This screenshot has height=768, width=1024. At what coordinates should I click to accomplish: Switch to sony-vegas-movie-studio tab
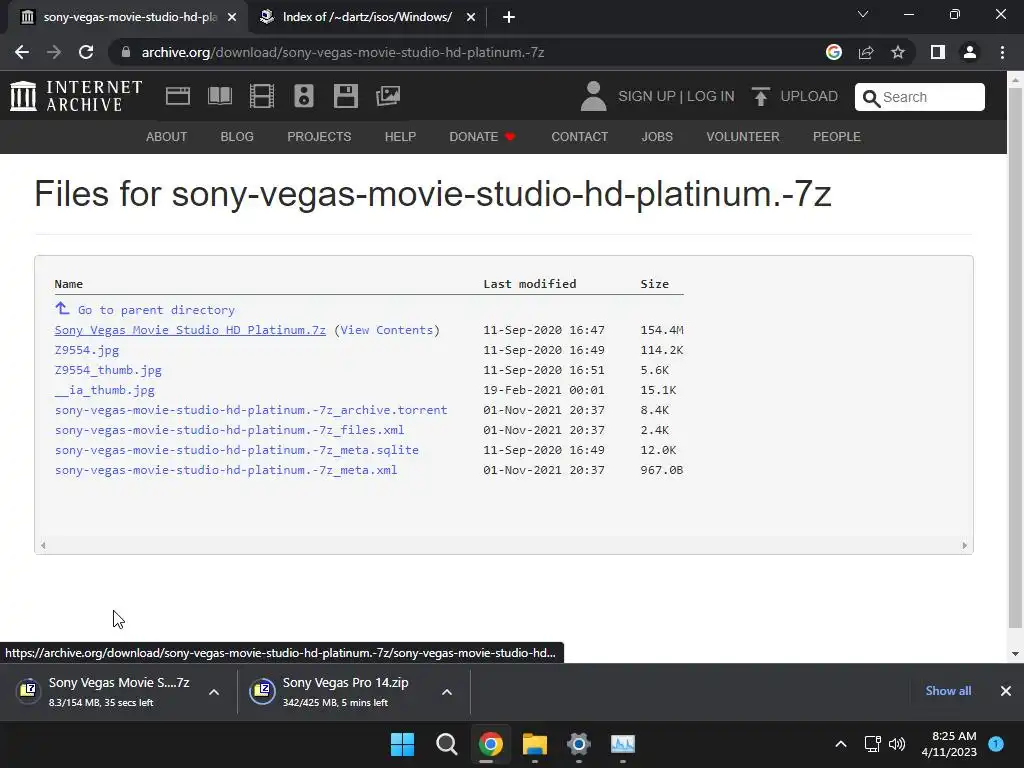(129, 17)
